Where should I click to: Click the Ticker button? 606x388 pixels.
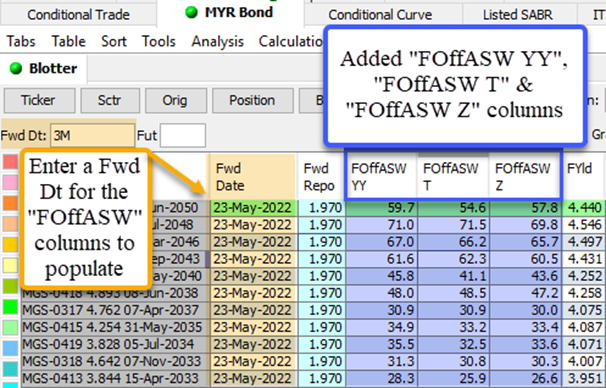[x=39, y=100]
